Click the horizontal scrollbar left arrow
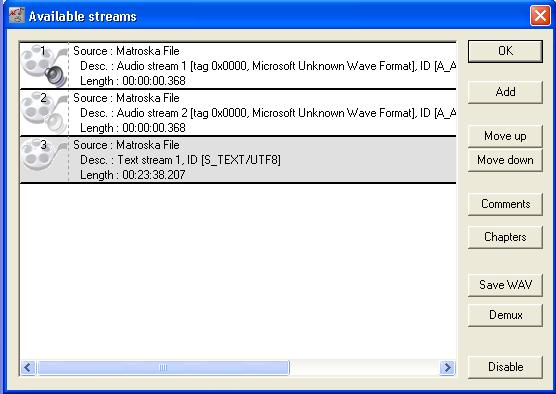The image size is (556, 394). coord(28,367)
